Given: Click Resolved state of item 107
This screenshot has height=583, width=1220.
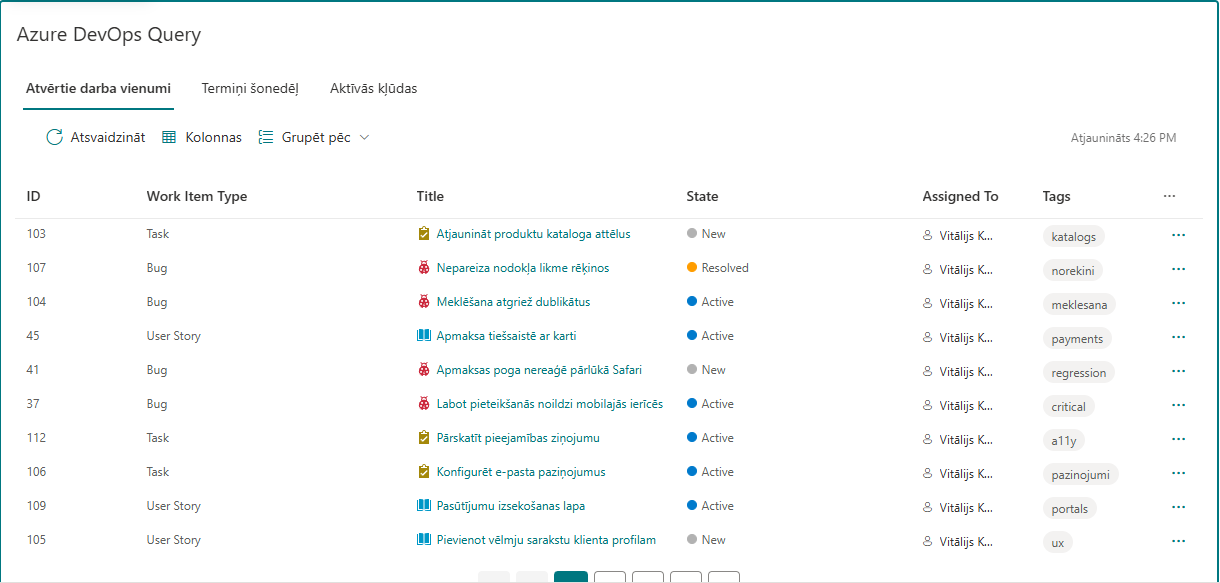Looking at the screenshot, I should pos(718,268).
